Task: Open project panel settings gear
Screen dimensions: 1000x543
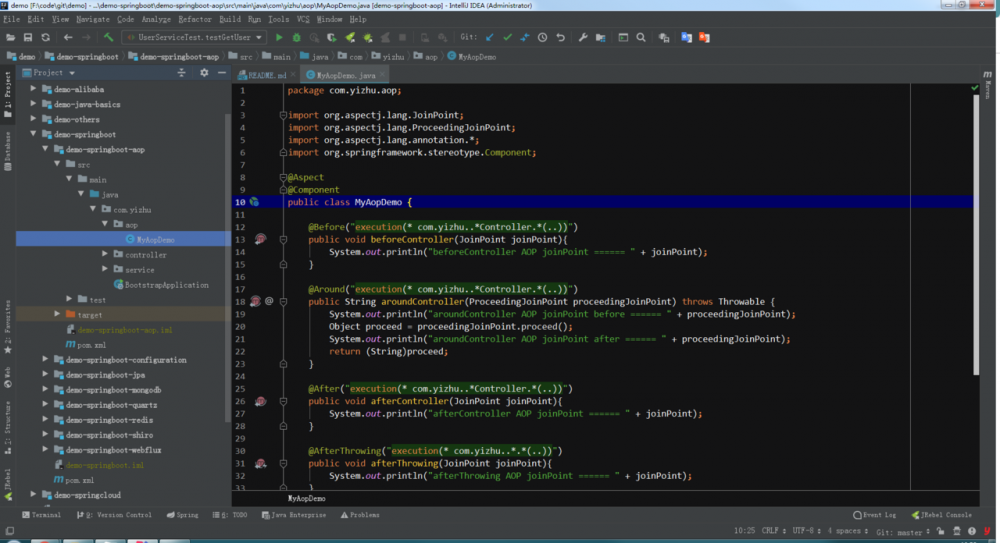Action: tap(204, 73)
